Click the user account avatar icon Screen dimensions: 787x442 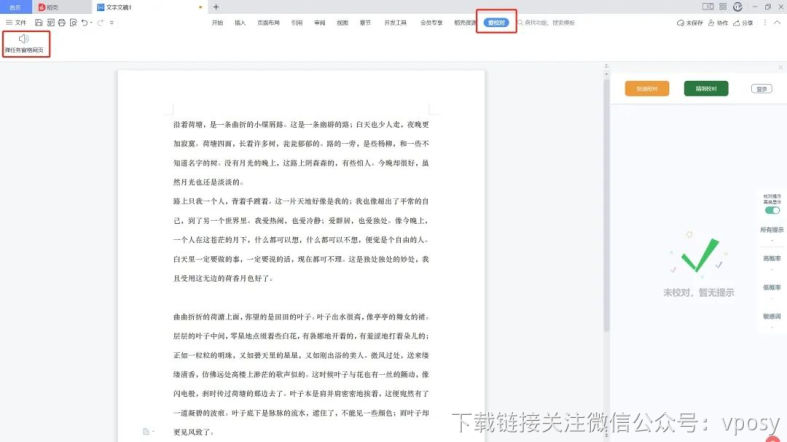pyautogui.click(x=737, y=7)
